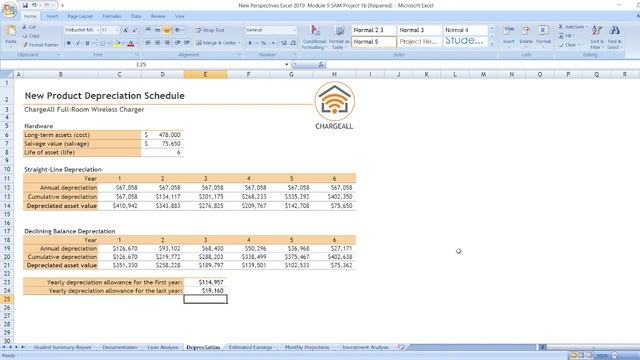
Task: Switch to Insert ribbon tab
Action: coord(52,16)
